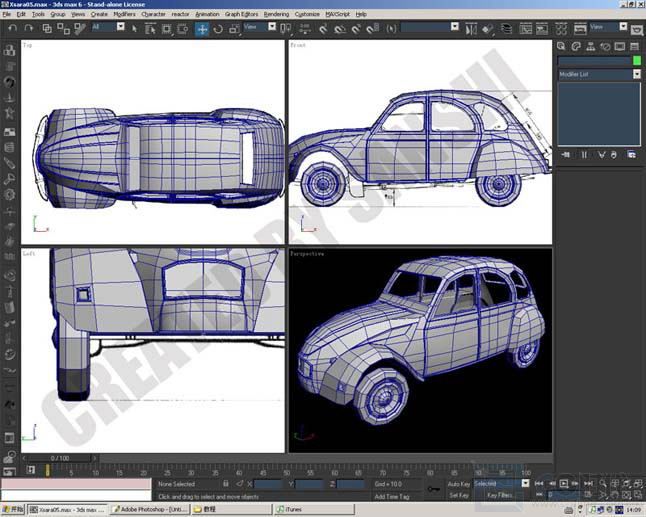Click the time slider showing 0 / 100

click(x=60, y=458)
